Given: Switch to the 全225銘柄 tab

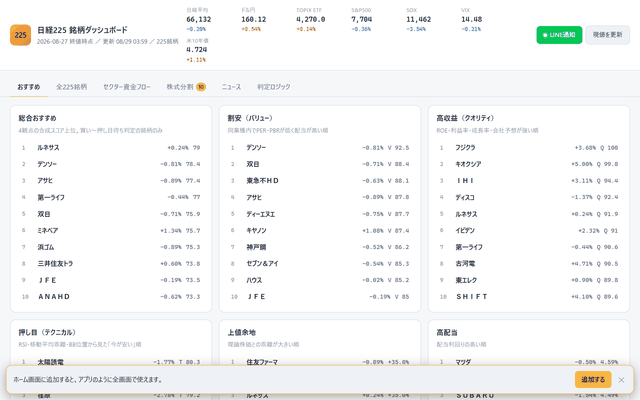Looking at the screenshot, I should pos(71,87).
